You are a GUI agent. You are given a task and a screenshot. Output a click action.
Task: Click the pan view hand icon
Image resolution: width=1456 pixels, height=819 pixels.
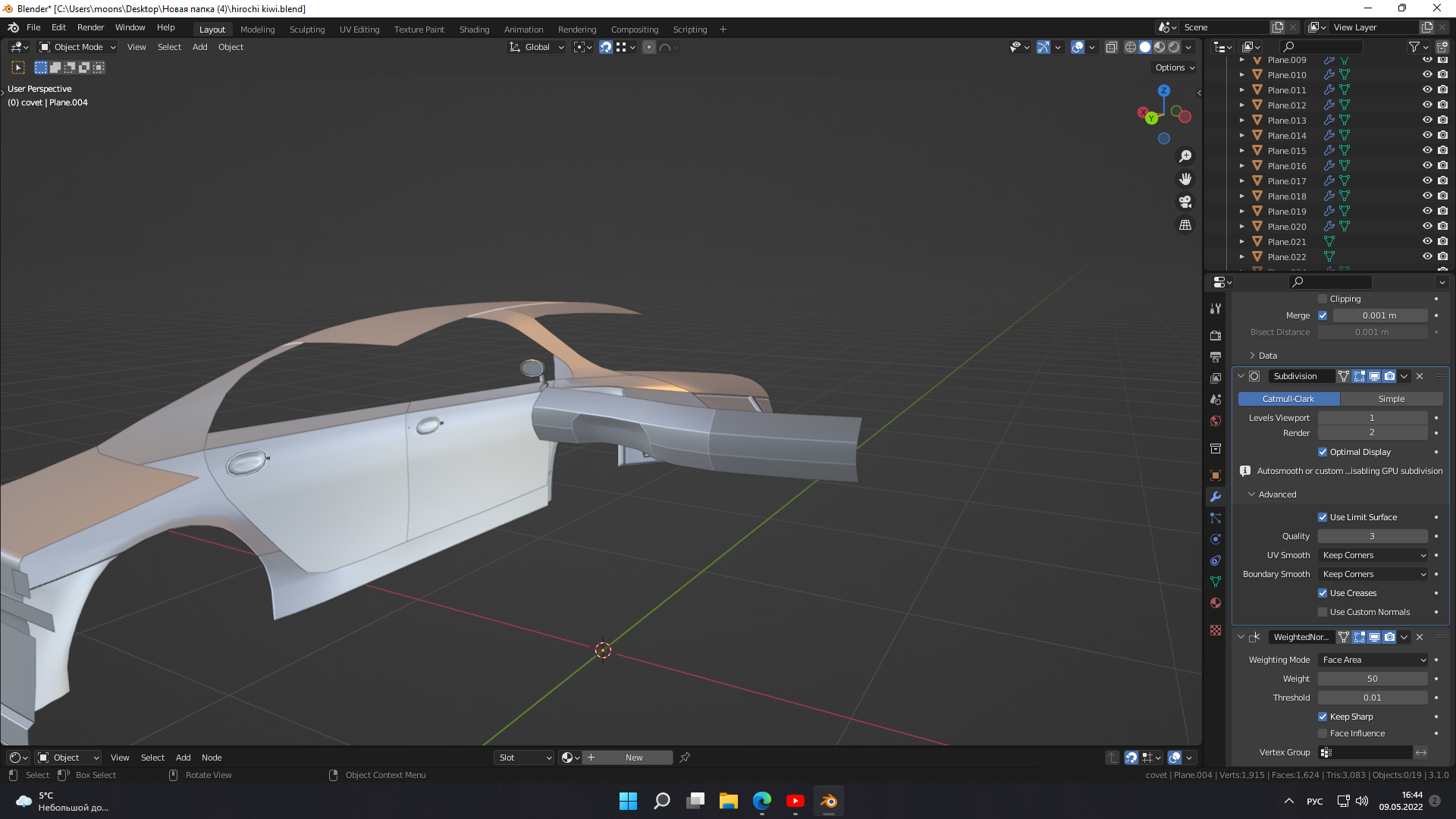(1185, 179)
